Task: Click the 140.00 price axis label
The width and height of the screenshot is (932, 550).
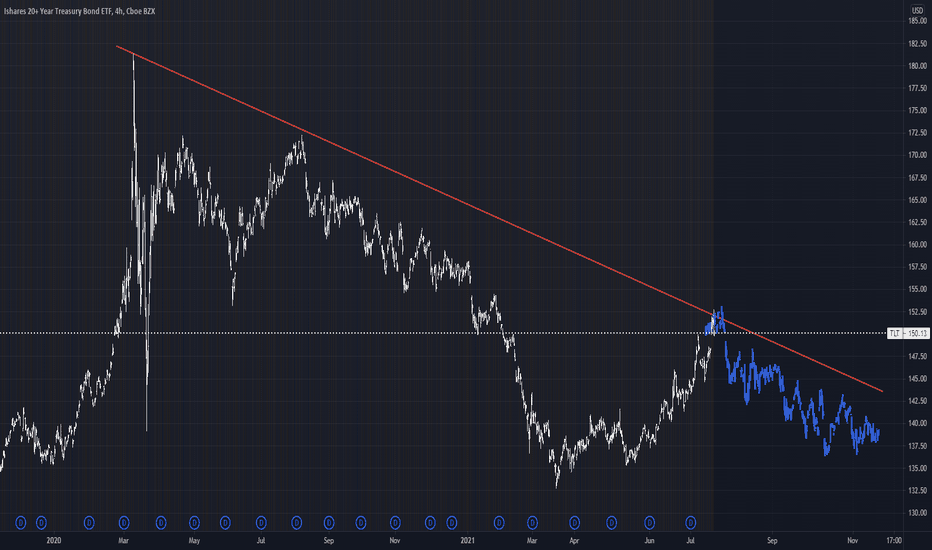Action: pos(917,423)
